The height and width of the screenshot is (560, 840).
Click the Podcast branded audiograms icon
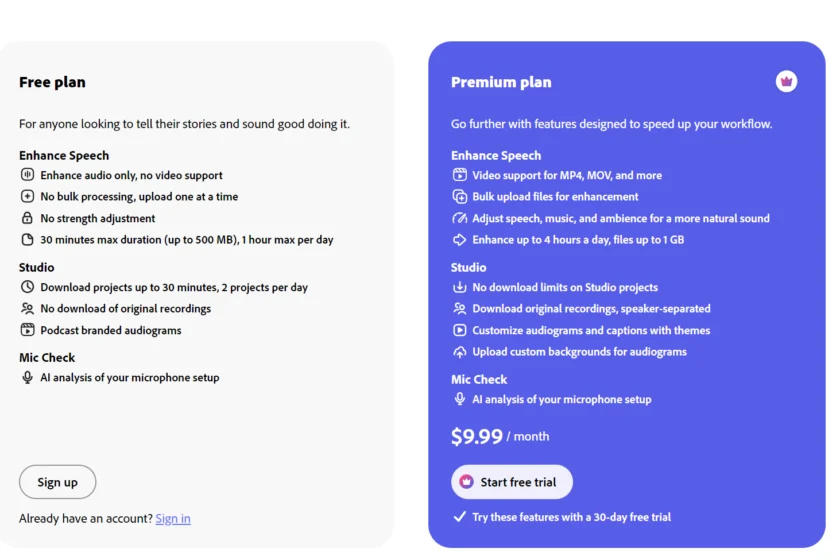[27, 330]
